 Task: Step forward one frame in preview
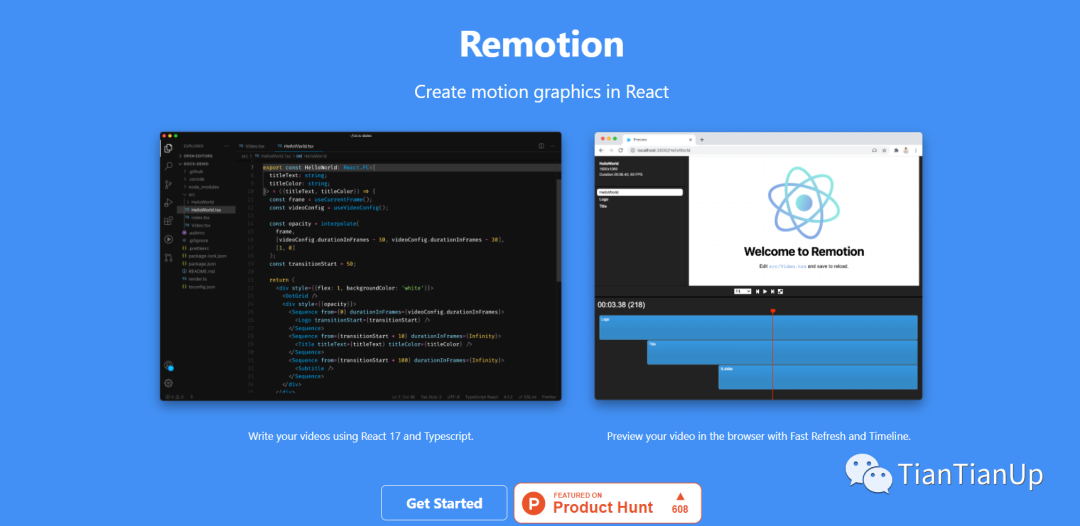click(x=772, y=291)
